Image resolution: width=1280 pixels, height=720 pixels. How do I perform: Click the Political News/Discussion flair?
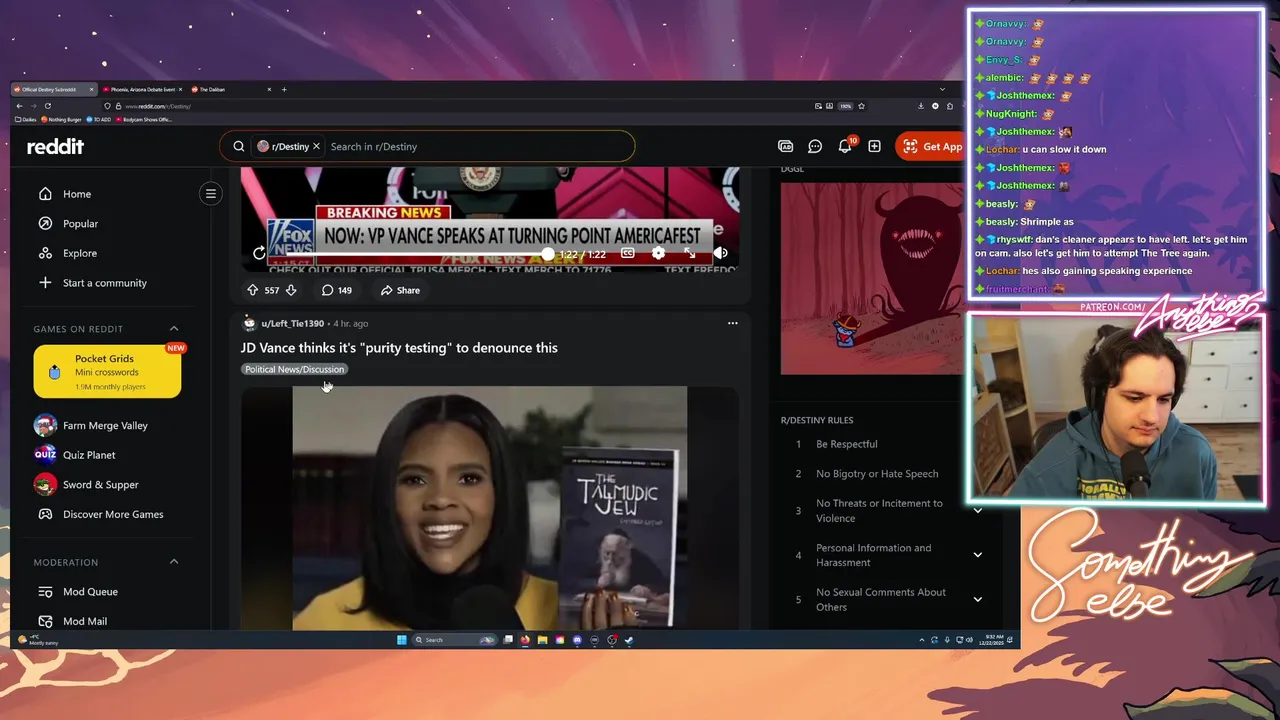tap(294, 369)
